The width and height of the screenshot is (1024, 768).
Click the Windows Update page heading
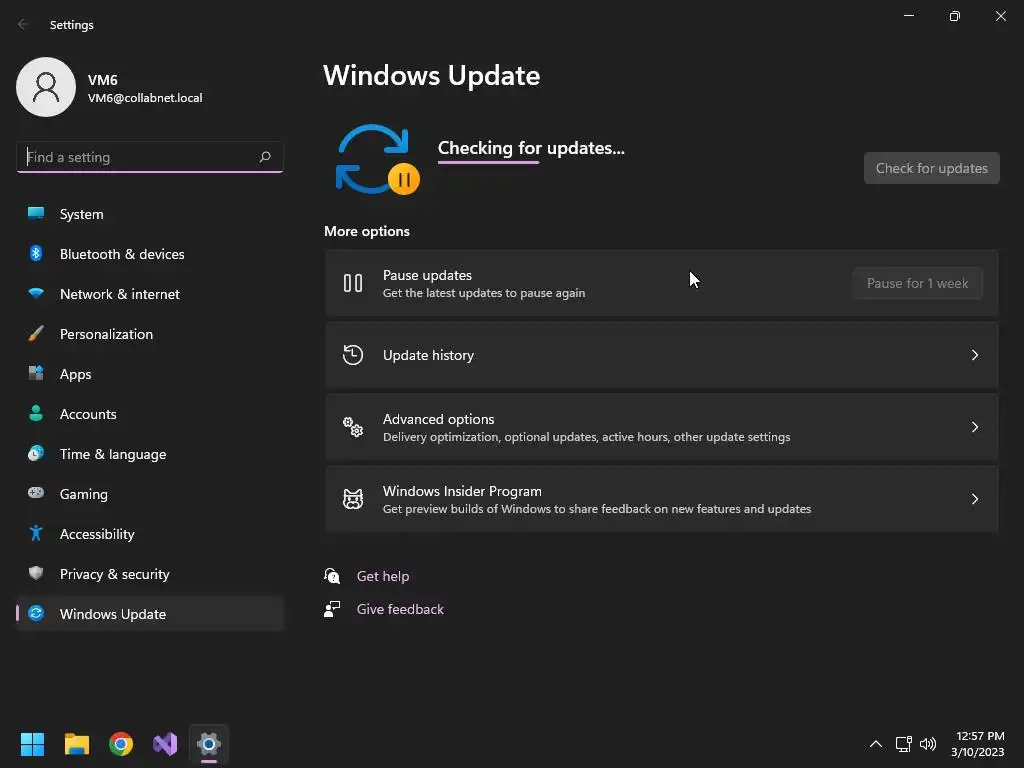point(432,75)
